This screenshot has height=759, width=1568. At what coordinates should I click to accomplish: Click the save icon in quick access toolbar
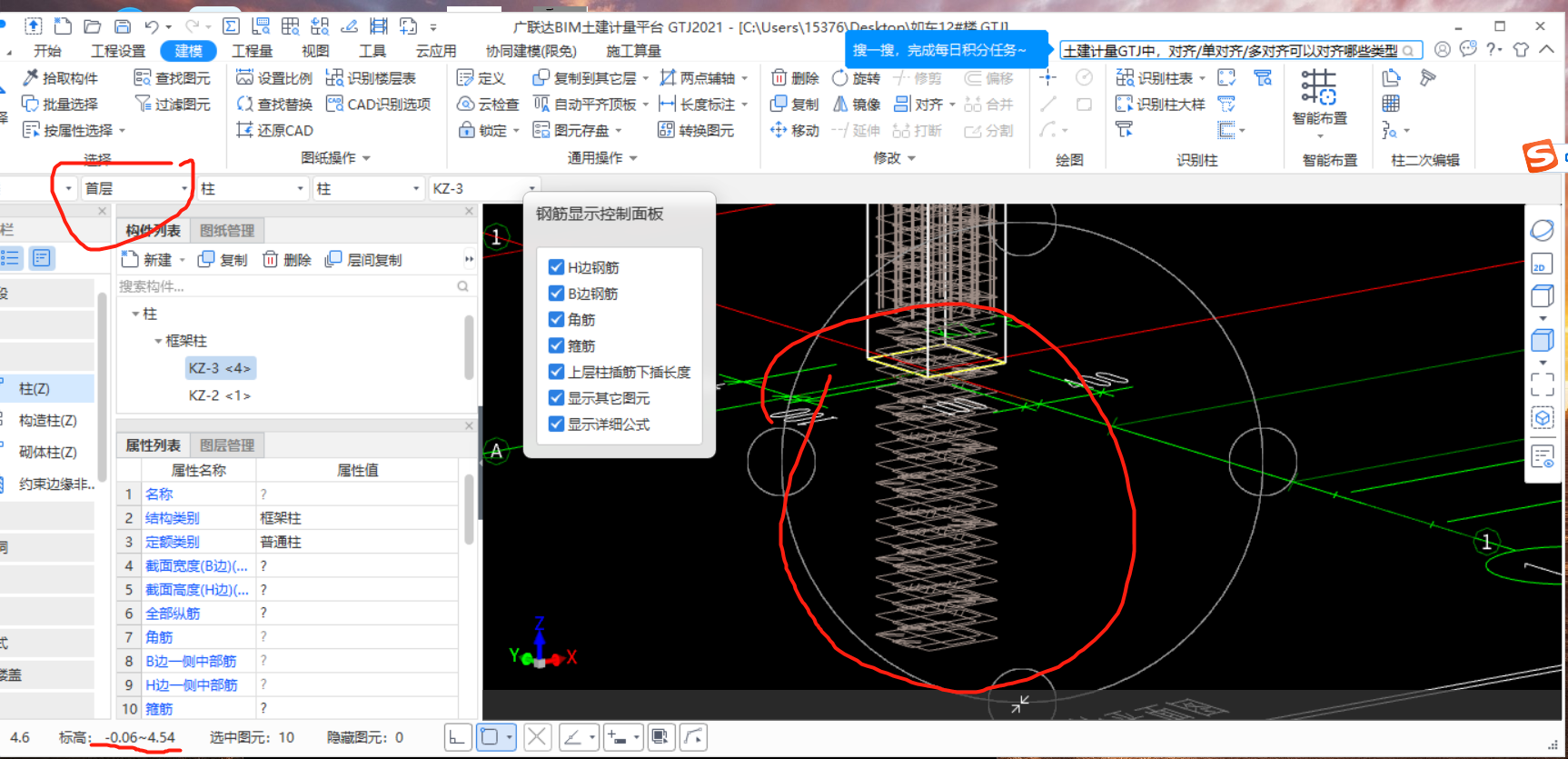point(123,26)
